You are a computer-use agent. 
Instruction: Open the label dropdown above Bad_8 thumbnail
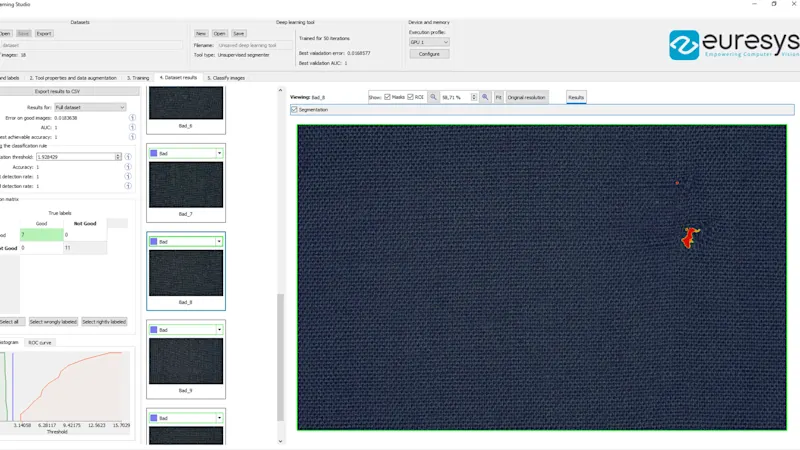click(x=186, y=241)
